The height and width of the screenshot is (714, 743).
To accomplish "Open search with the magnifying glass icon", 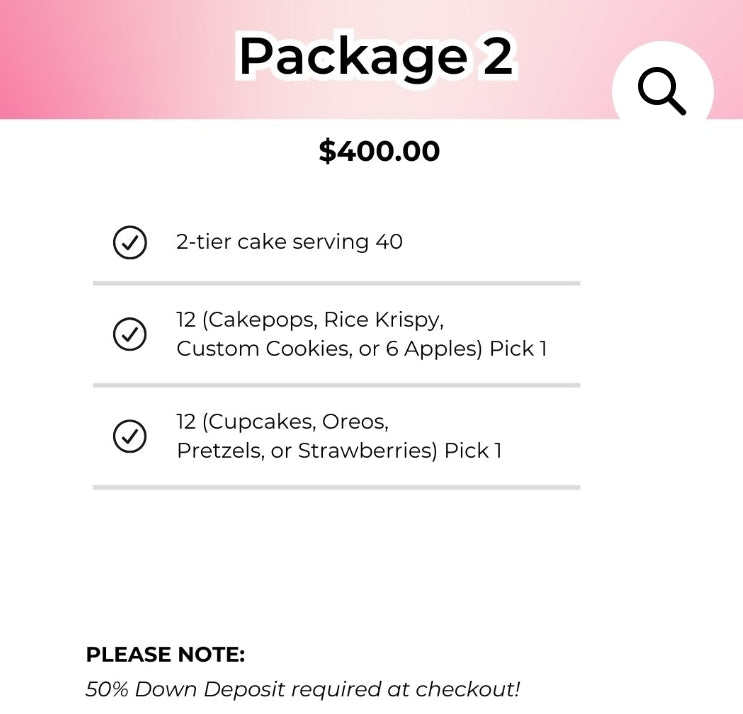I will 662,92.
